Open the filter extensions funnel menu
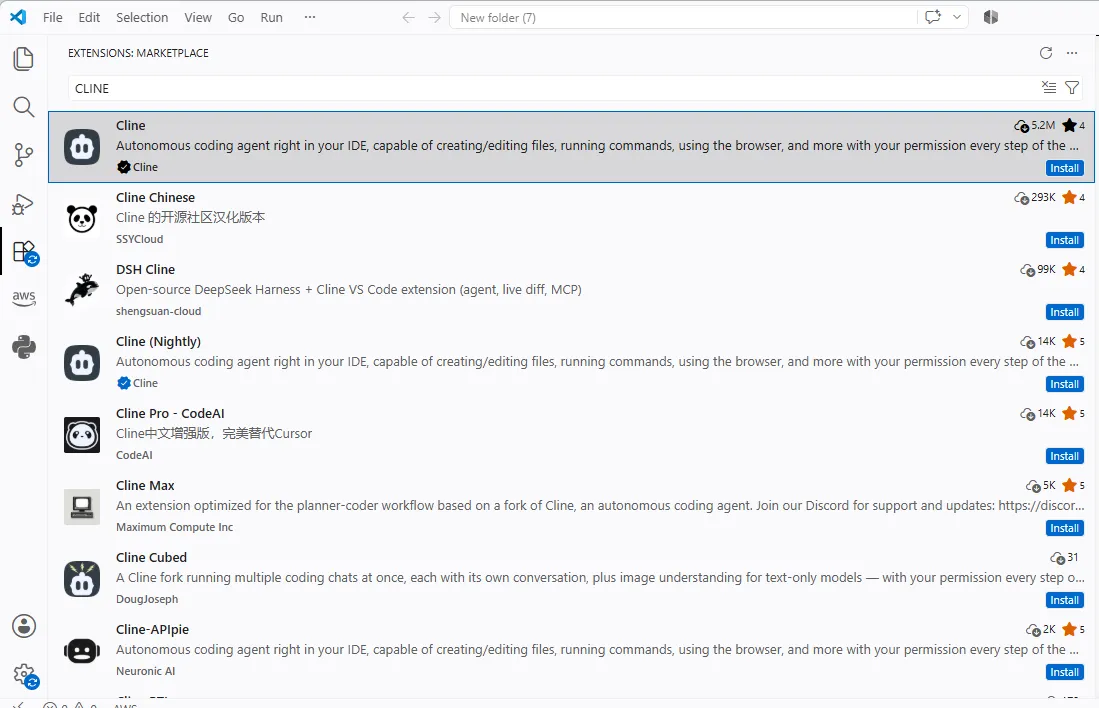Viewport: 1099px width, 708px height. click(x=1072, y=88)
